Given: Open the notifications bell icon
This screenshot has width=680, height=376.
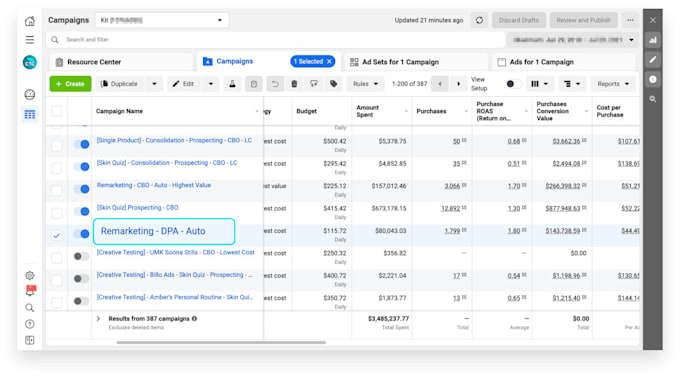Looking at the screenshot, I should (x=30, y=291).
